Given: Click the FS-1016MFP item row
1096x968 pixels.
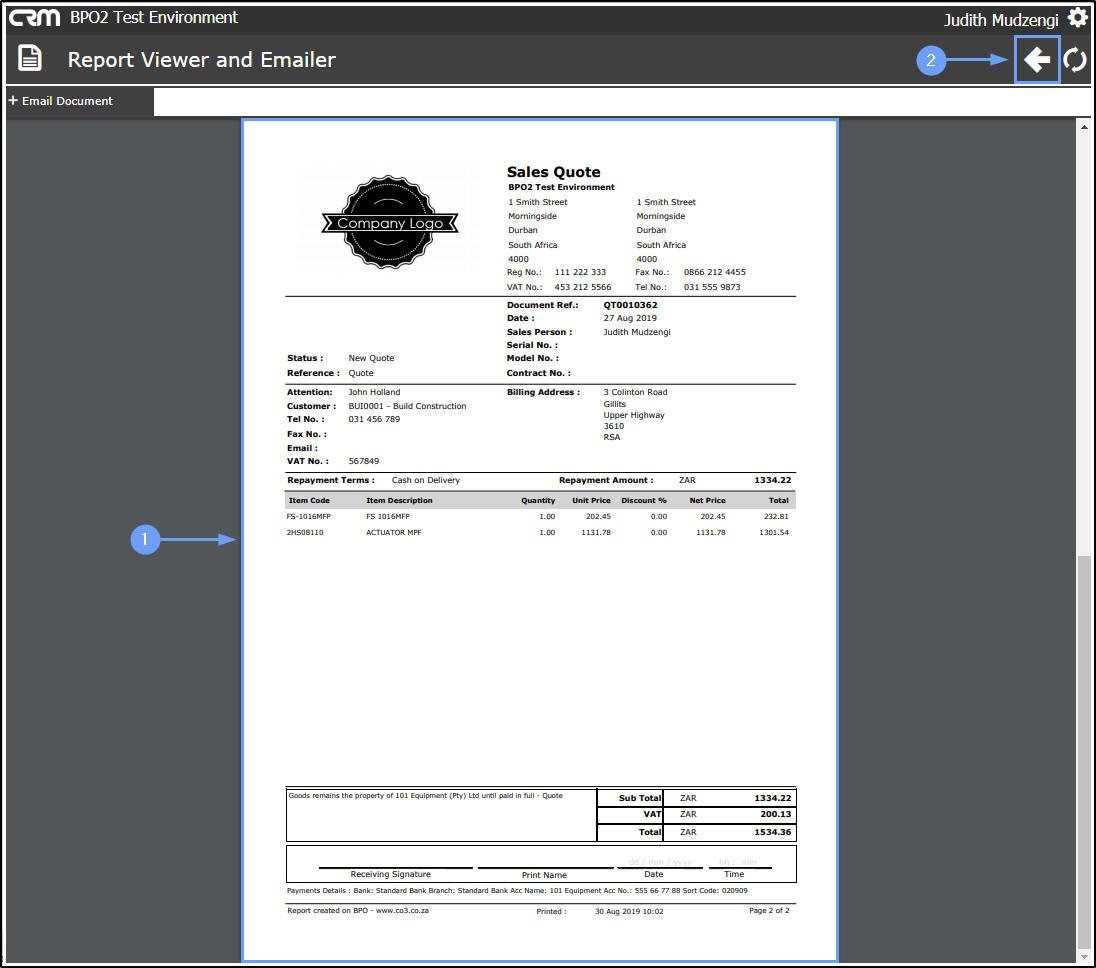Looking at the screenshot, I should [x=538, y=516].
